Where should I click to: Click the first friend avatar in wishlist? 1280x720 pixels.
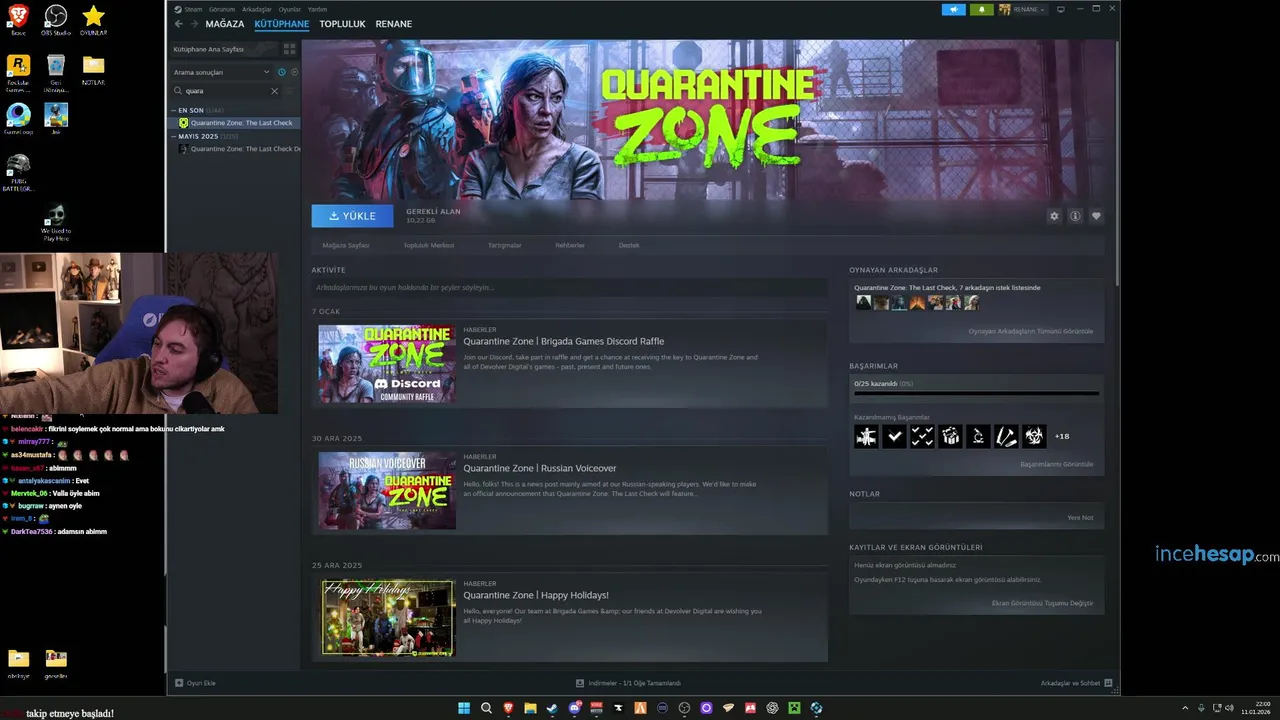pyautogui.click(x=863, y=302)
